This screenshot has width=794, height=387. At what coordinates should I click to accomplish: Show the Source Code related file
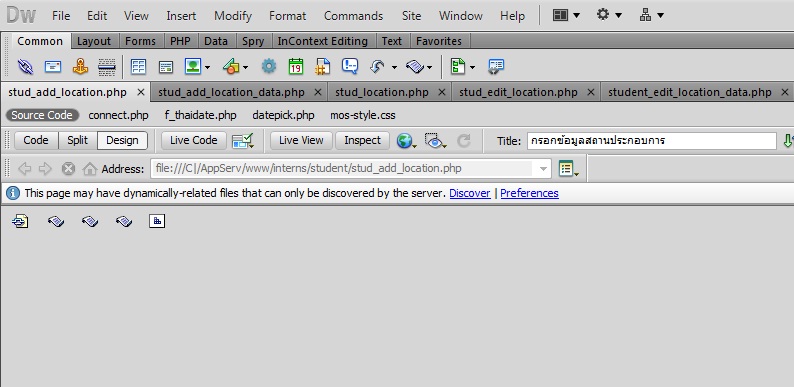pyautogui.click(x=42, y=115)
